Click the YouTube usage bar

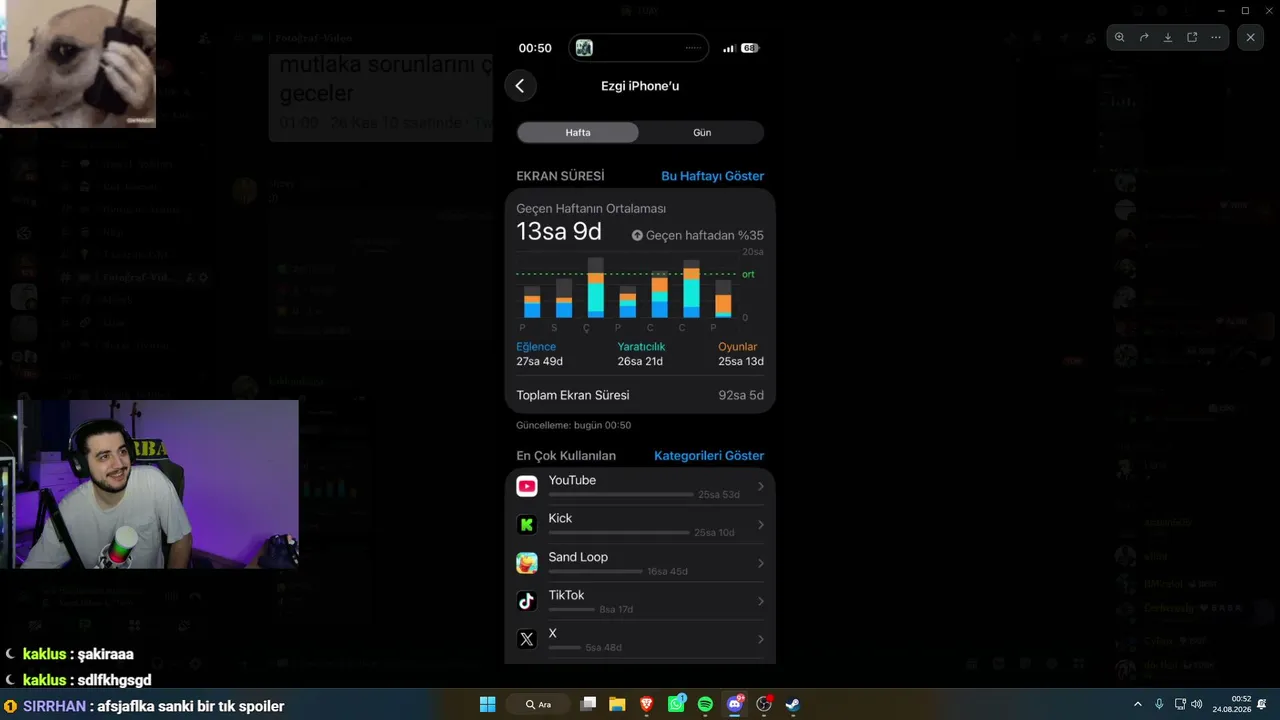click(621, 495)
